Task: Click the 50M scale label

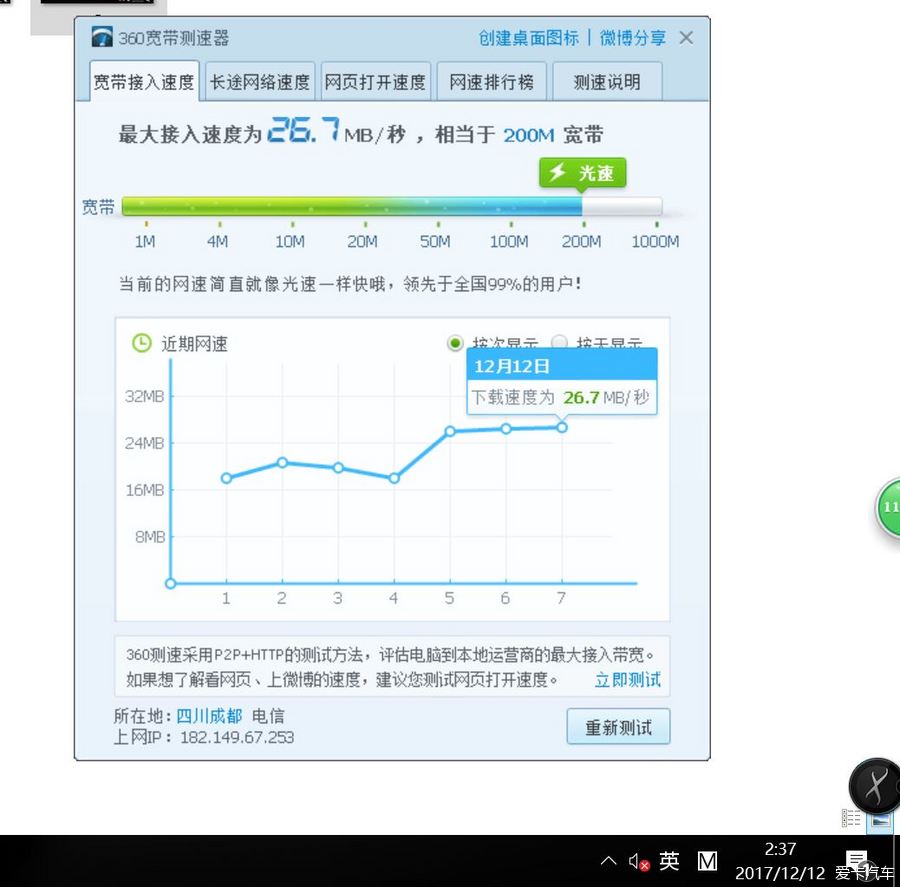Action: click(x=435, y=241)
